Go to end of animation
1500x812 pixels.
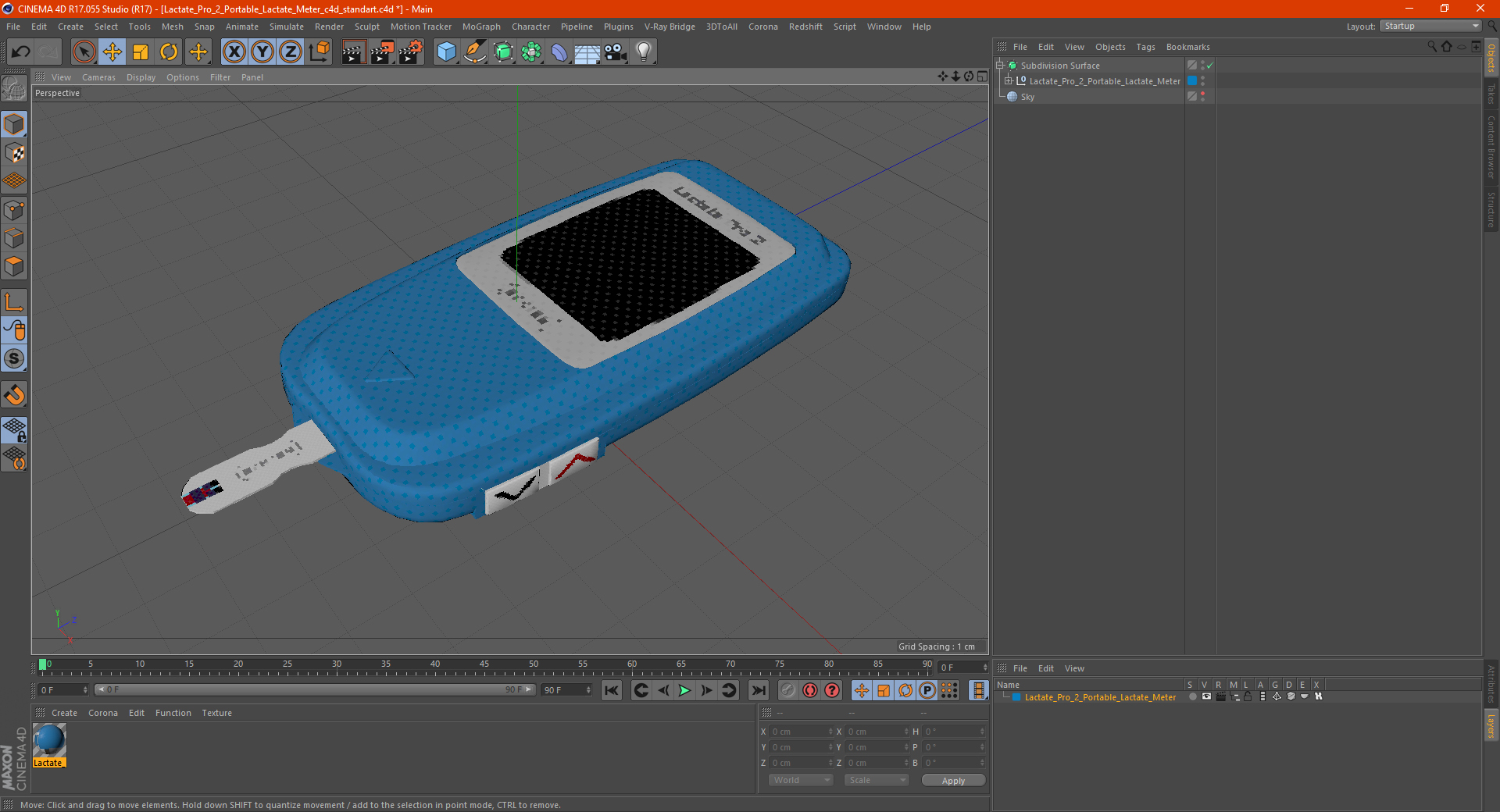pyautogui.click(x=758, y=690)
